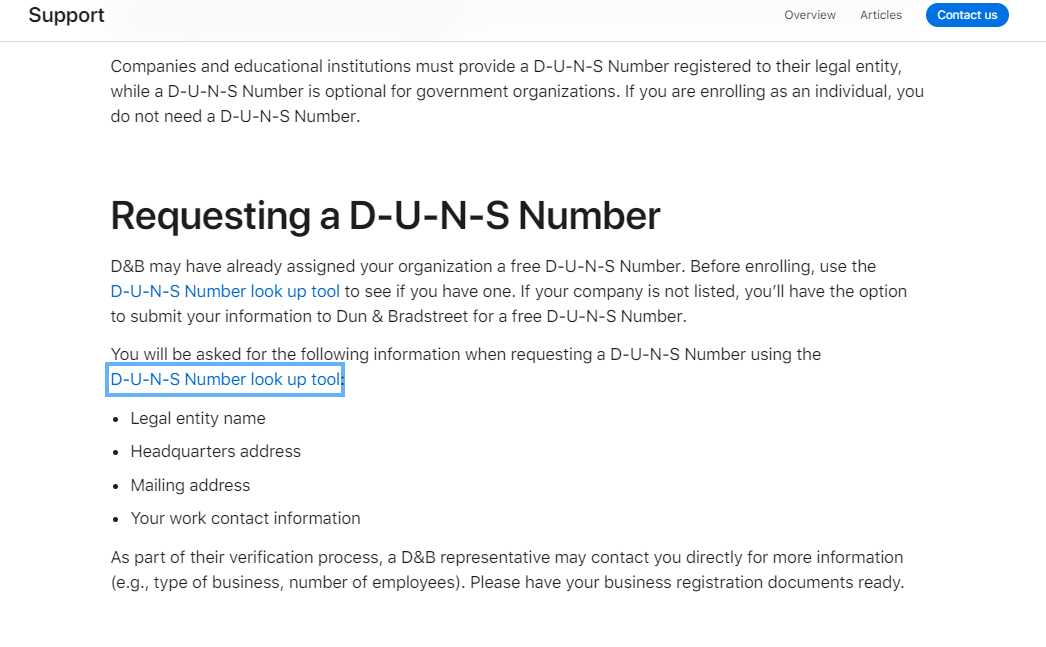1046x647 pixels.
Task: Click the paragraph starting 'As part of their verification'
Action: pyautogui.click(x=507, y=570)
